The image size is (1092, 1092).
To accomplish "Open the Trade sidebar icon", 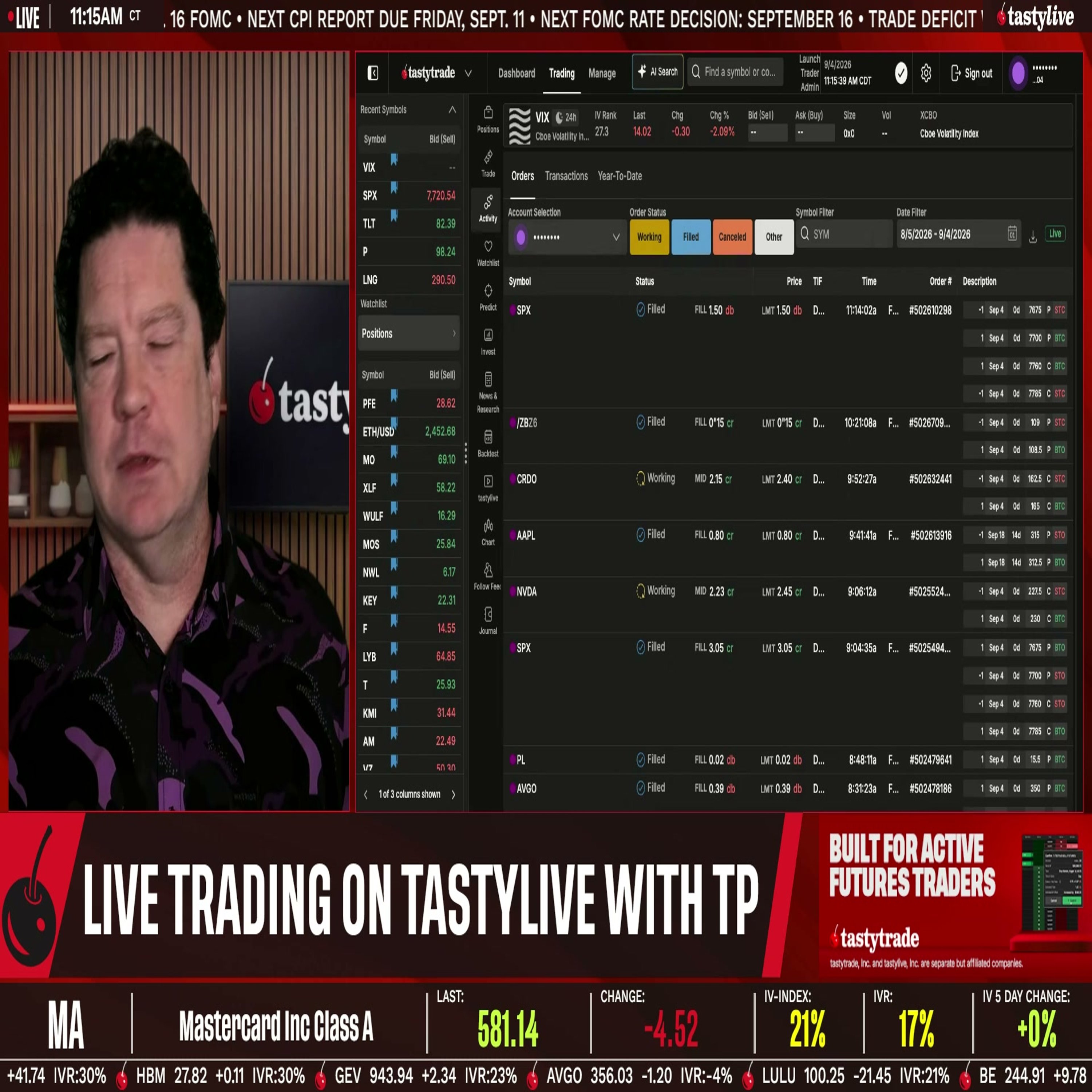I will pos(488,164).
